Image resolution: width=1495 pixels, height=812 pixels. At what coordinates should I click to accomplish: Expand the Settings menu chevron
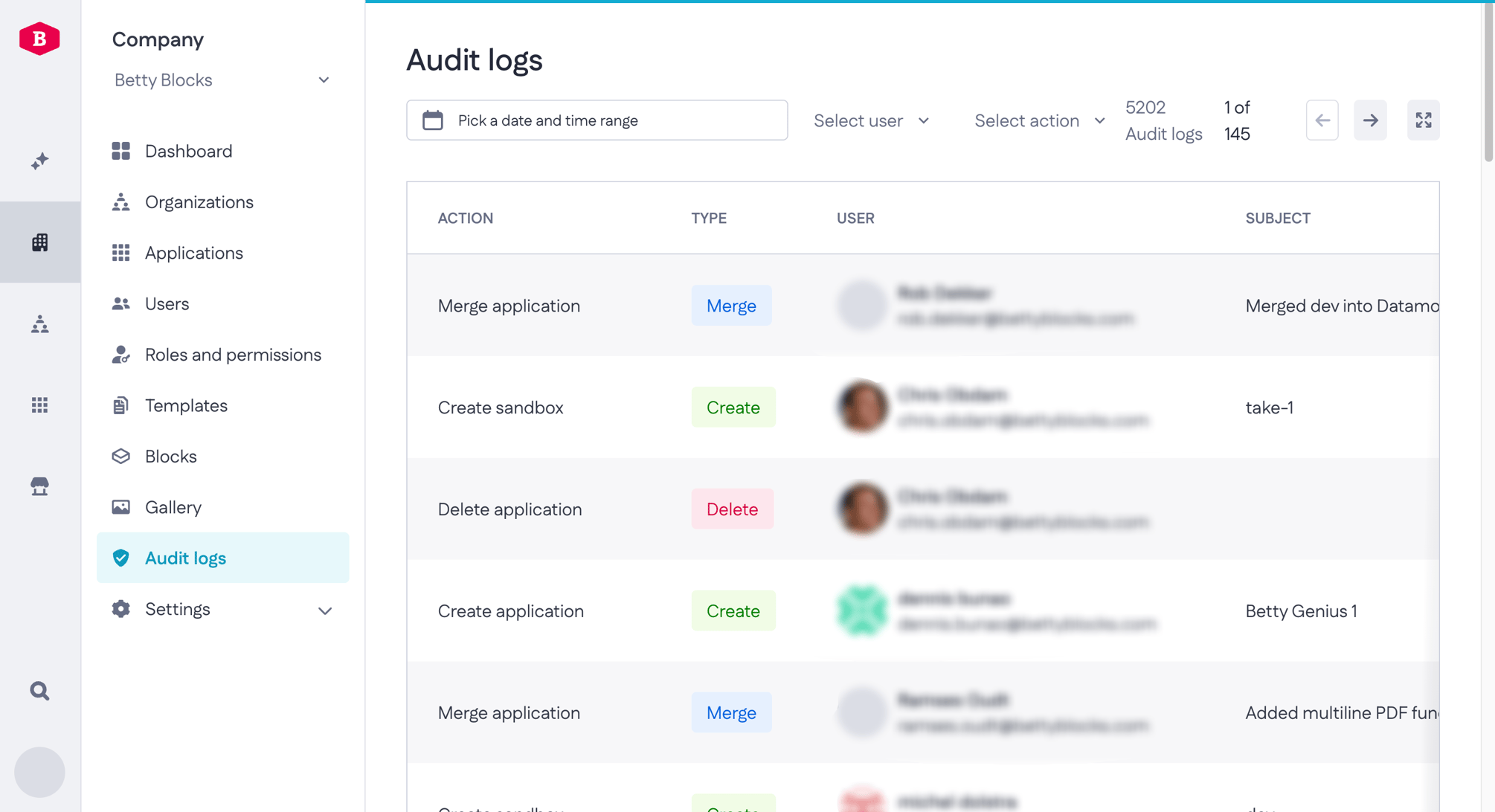pos(325,610)
